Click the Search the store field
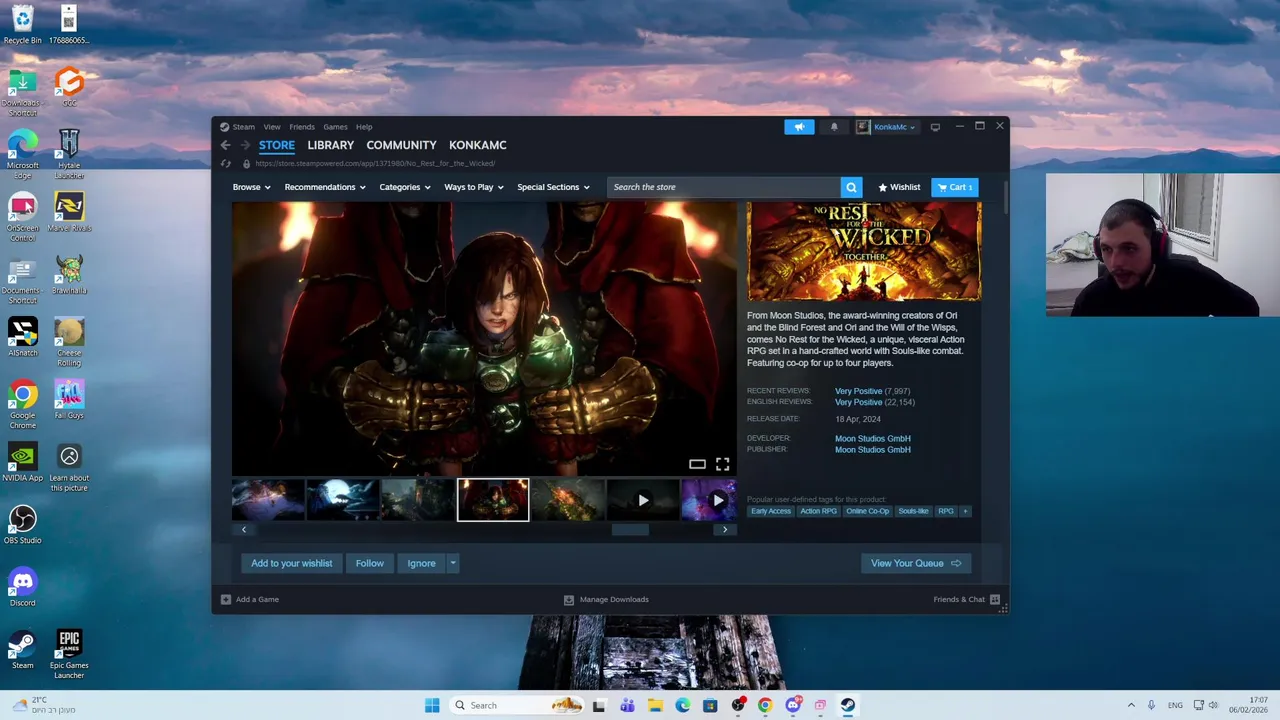The width and height of the screenshot is (1280, 720). click(724, 187)
